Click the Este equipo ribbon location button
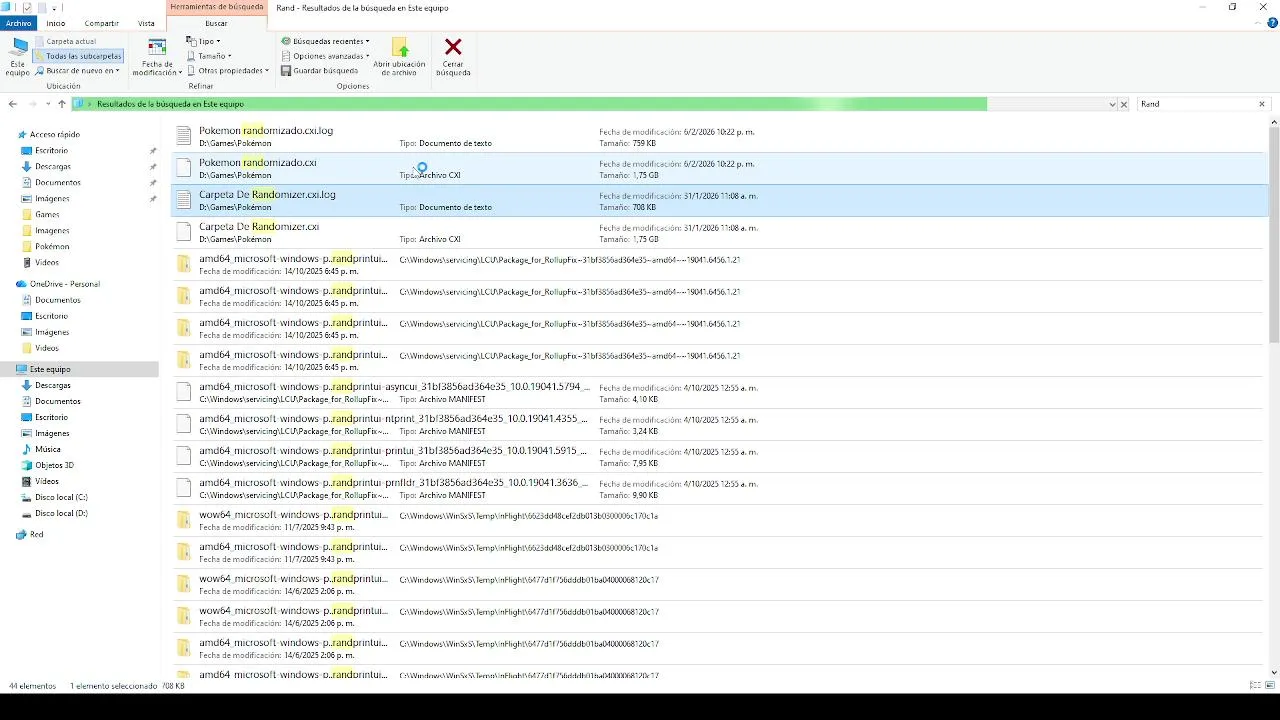Viewport: 1280px width, 720px height. [18, 57]
